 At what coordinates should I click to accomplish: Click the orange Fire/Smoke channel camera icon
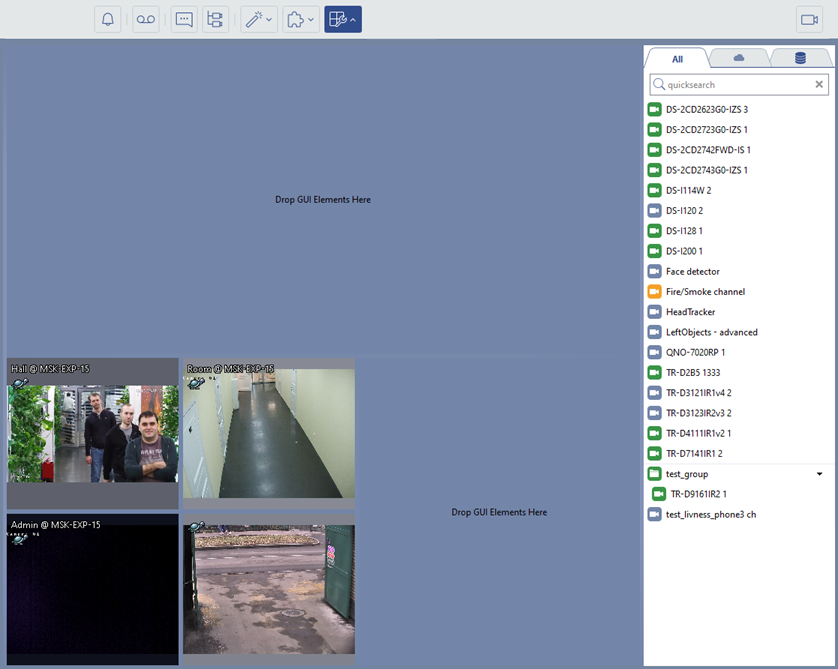655,292
